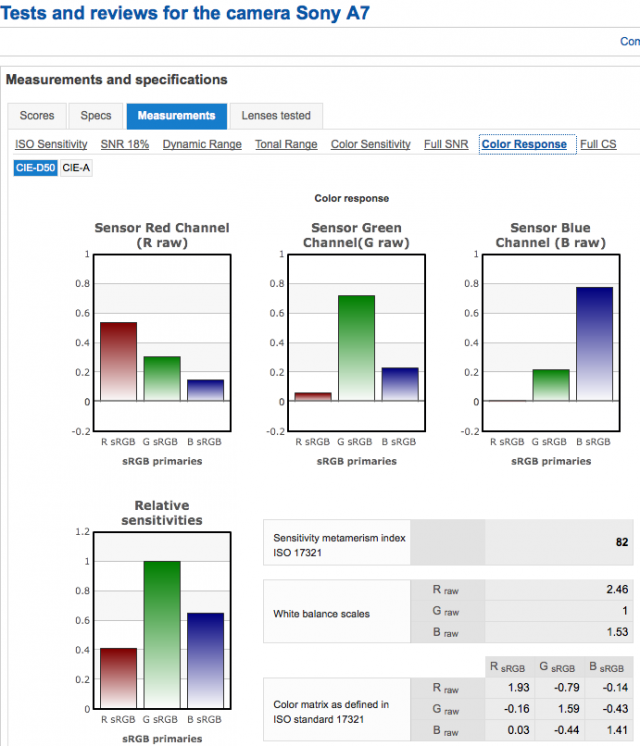This screenshot has width=640, height=747.
Task: Open Color Sensitivity measurement
Action: [x=371, y=144]
